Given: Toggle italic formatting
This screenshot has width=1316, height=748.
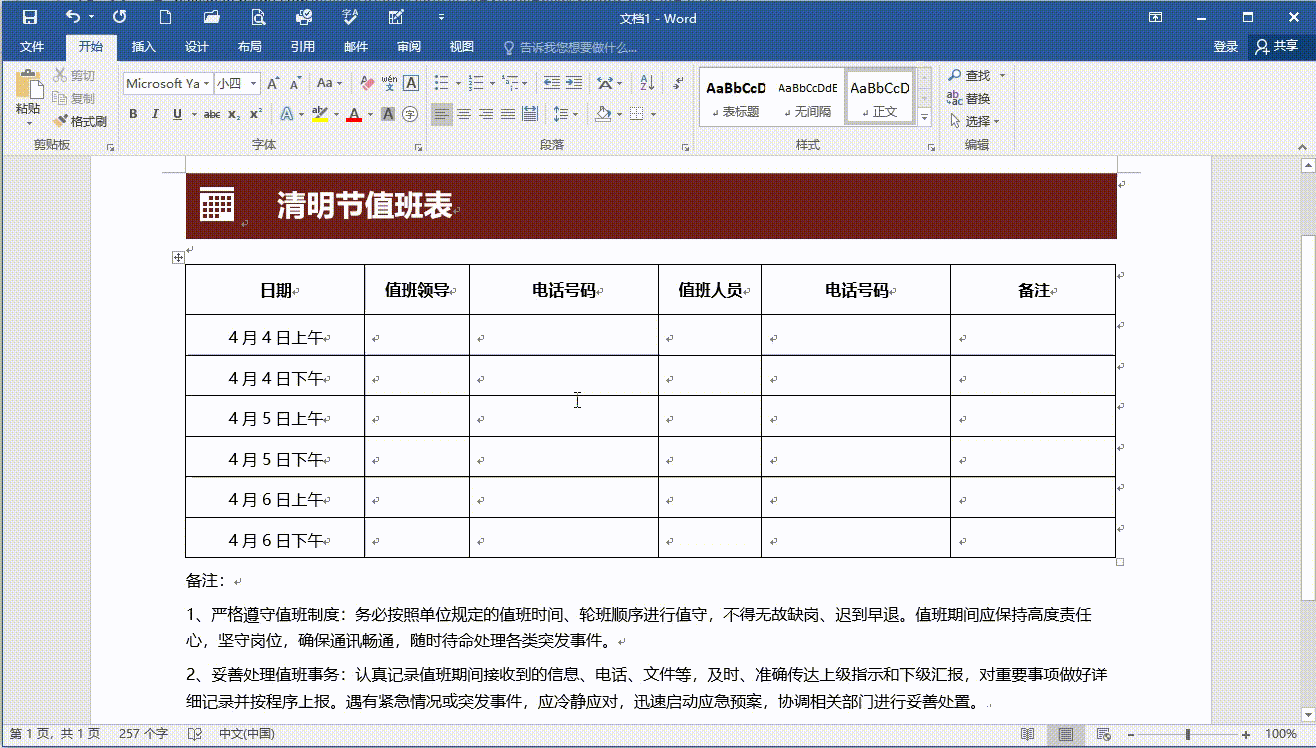Looking at the screenshot, I should click(155, 114).
